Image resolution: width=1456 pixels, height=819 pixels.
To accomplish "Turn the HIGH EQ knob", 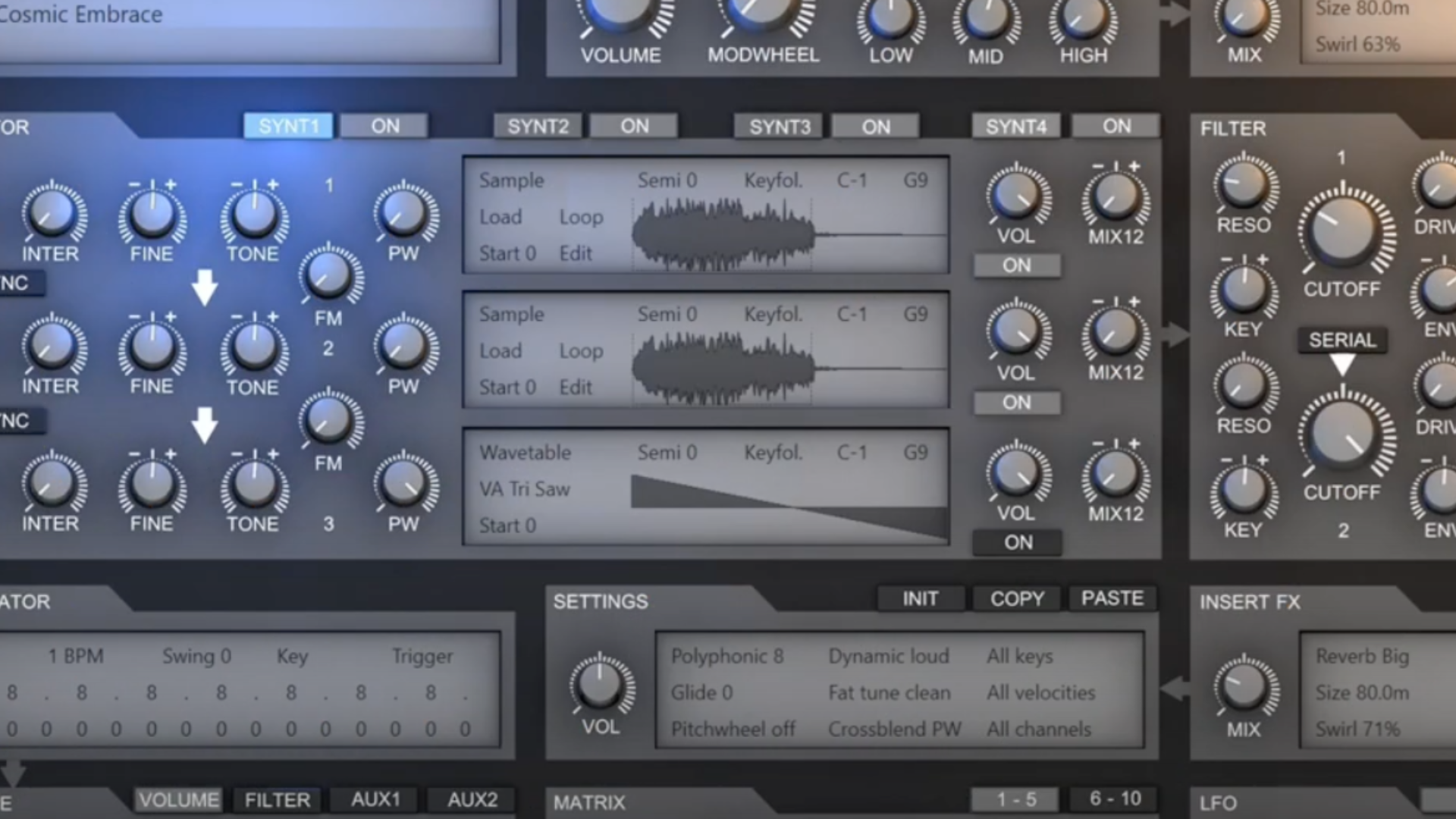I will point(1082,15).
